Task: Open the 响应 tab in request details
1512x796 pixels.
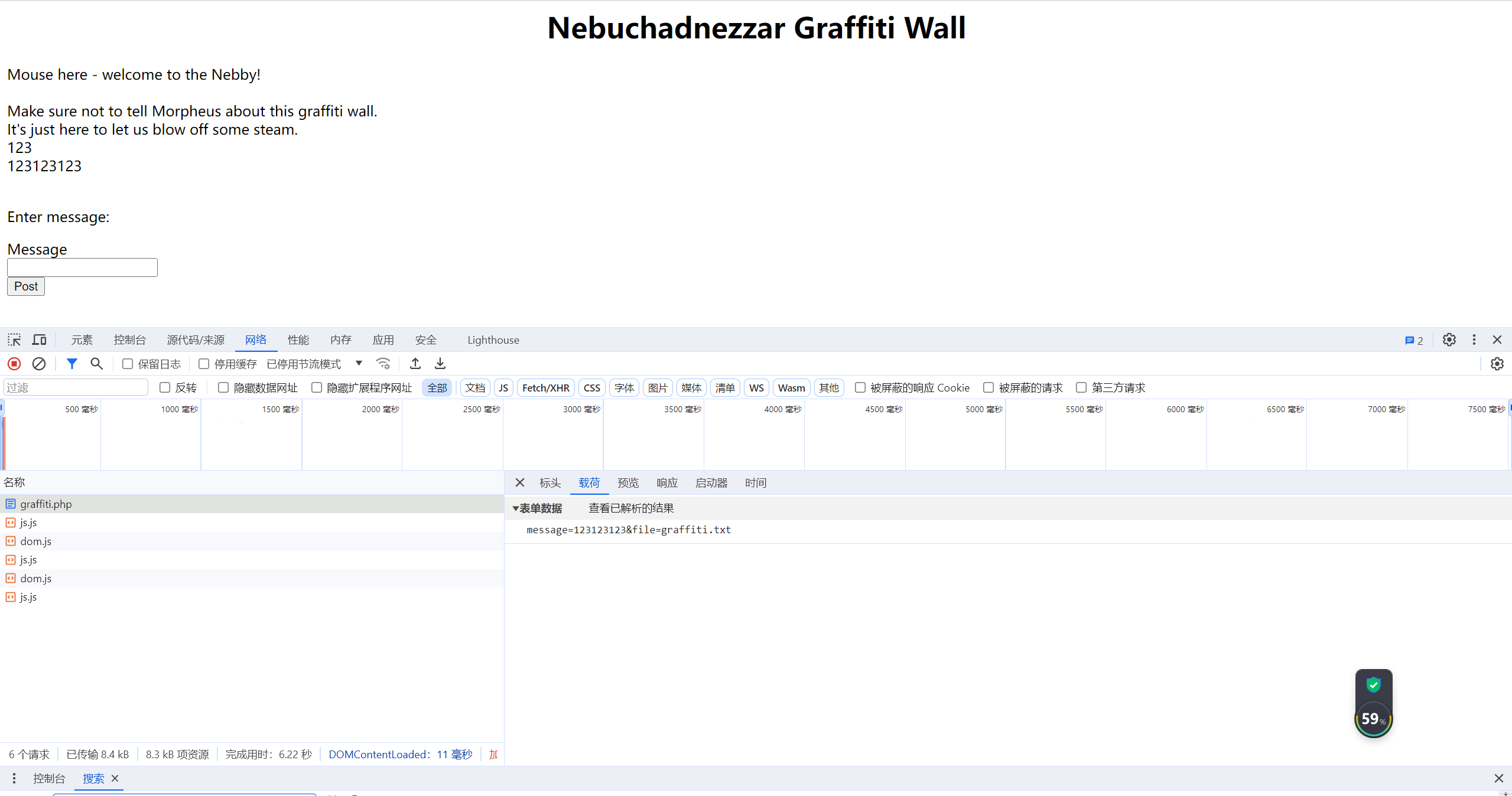Action: [666, 483]
